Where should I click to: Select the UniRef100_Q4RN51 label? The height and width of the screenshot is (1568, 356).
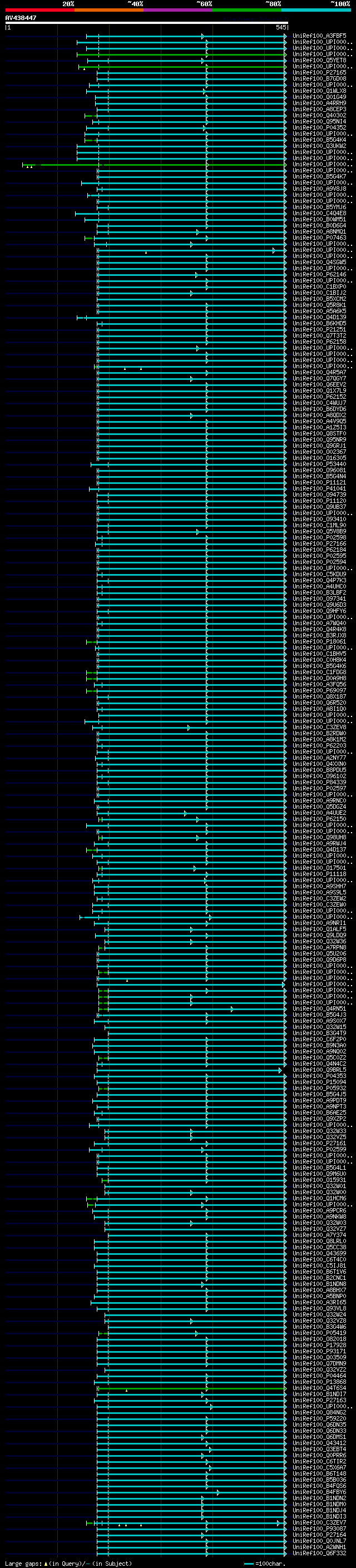coord(319,1008)
